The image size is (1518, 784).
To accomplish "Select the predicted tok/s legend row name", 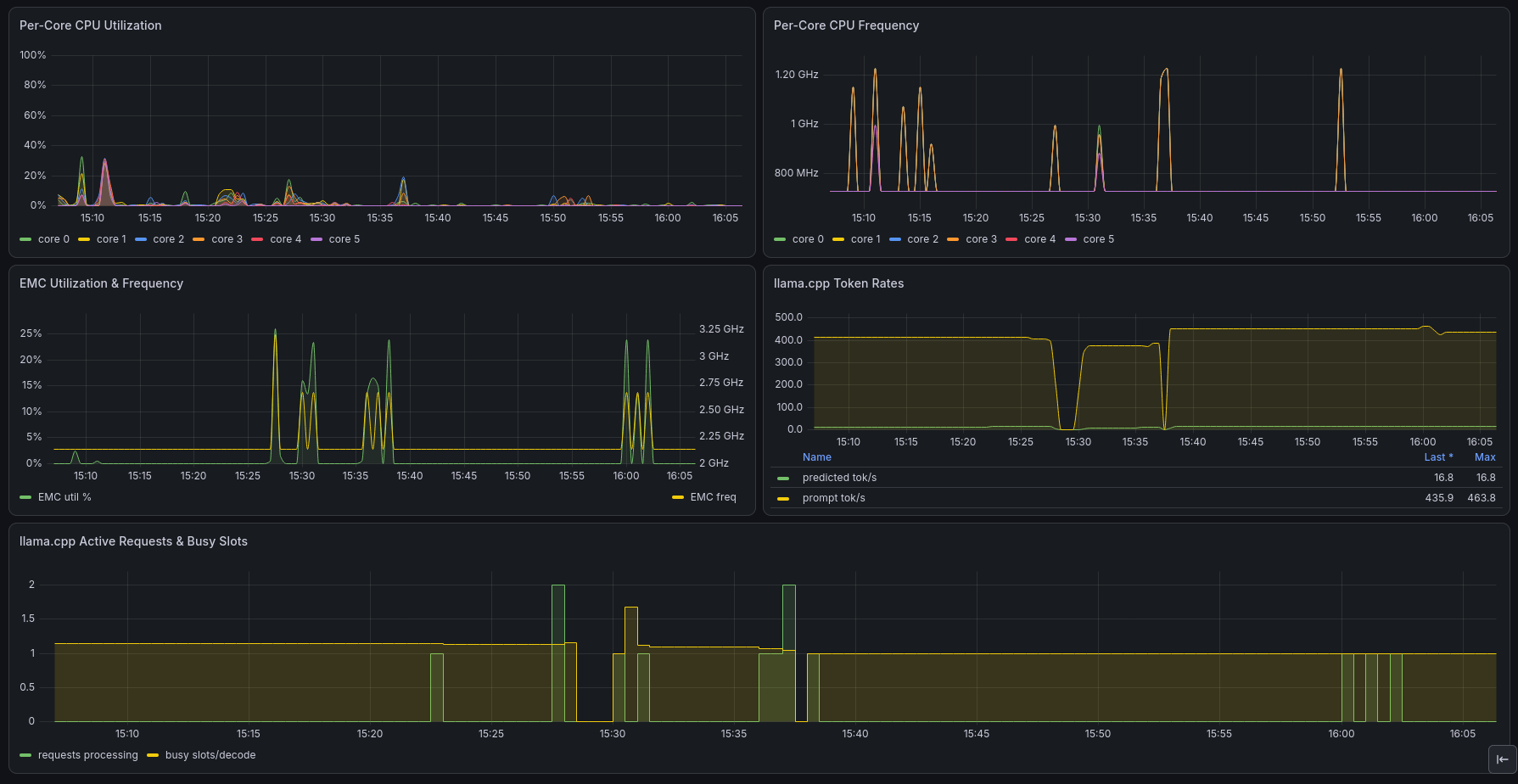I will (839, 478).
